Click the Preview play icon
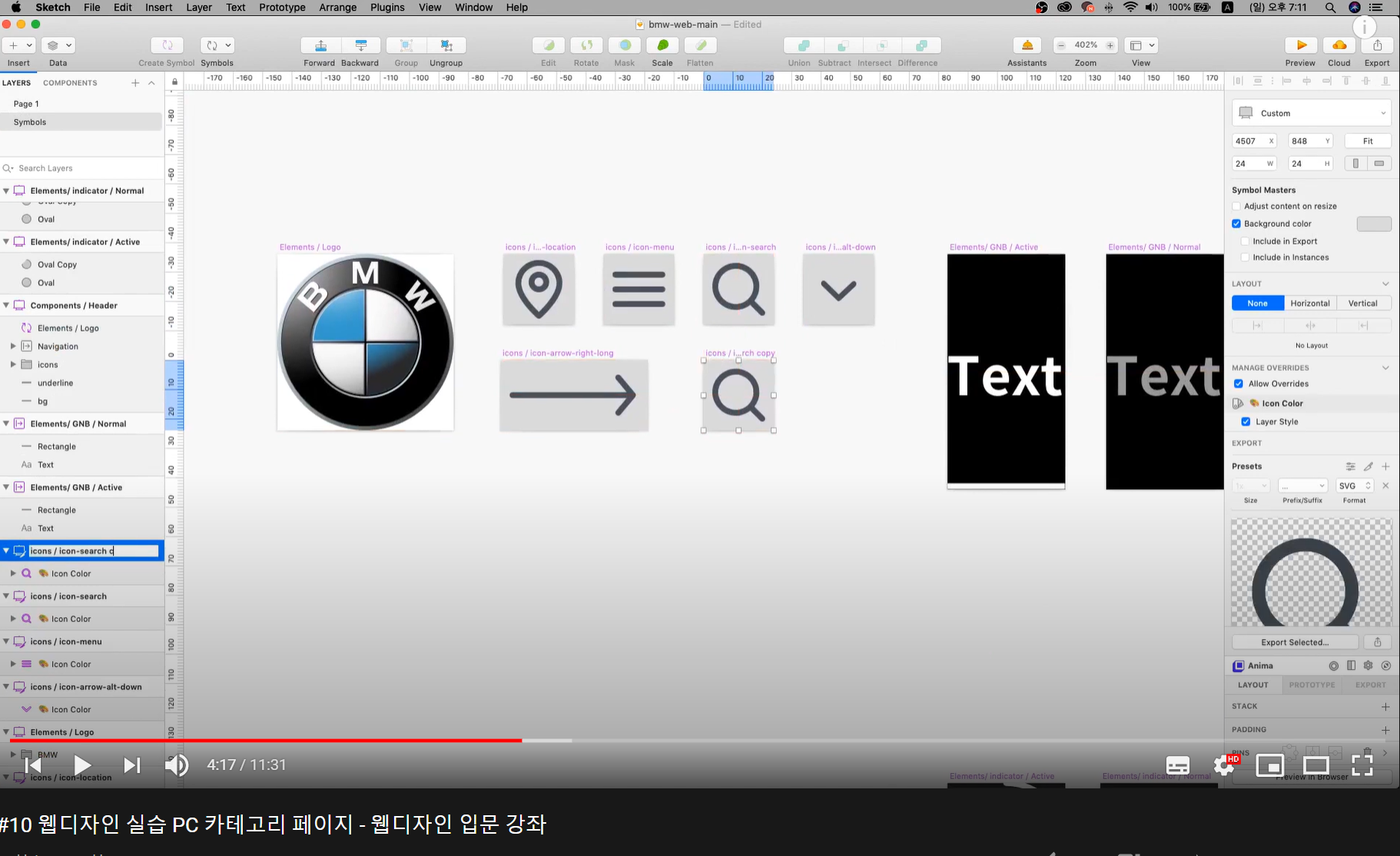The height and width of the screenshot is (856, 1400). click(x=1301, y=45)
